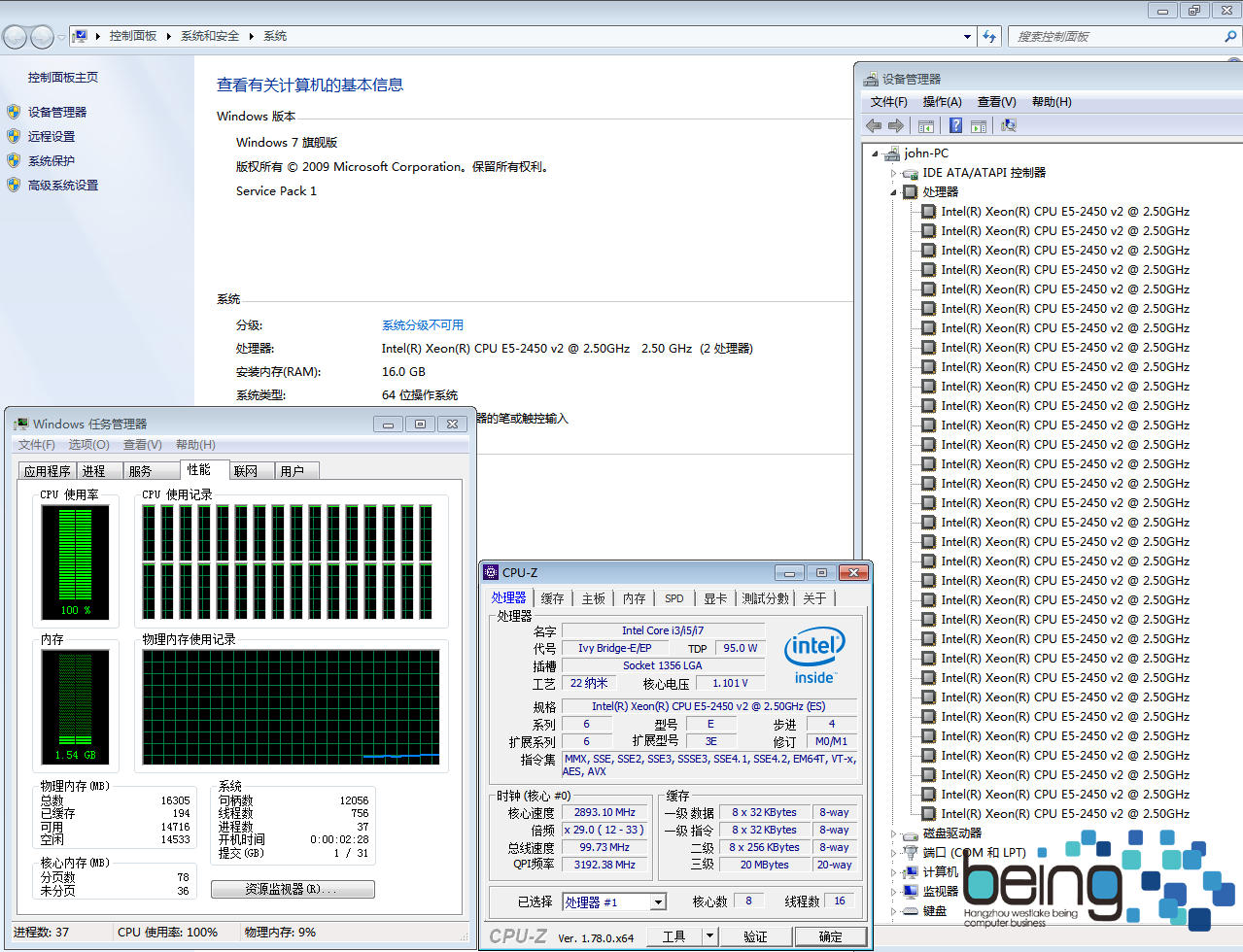Open the SPD tab in CPU-Z
Image resolution: width=1243 pixels, height=952 pixels.
point(674,598)
